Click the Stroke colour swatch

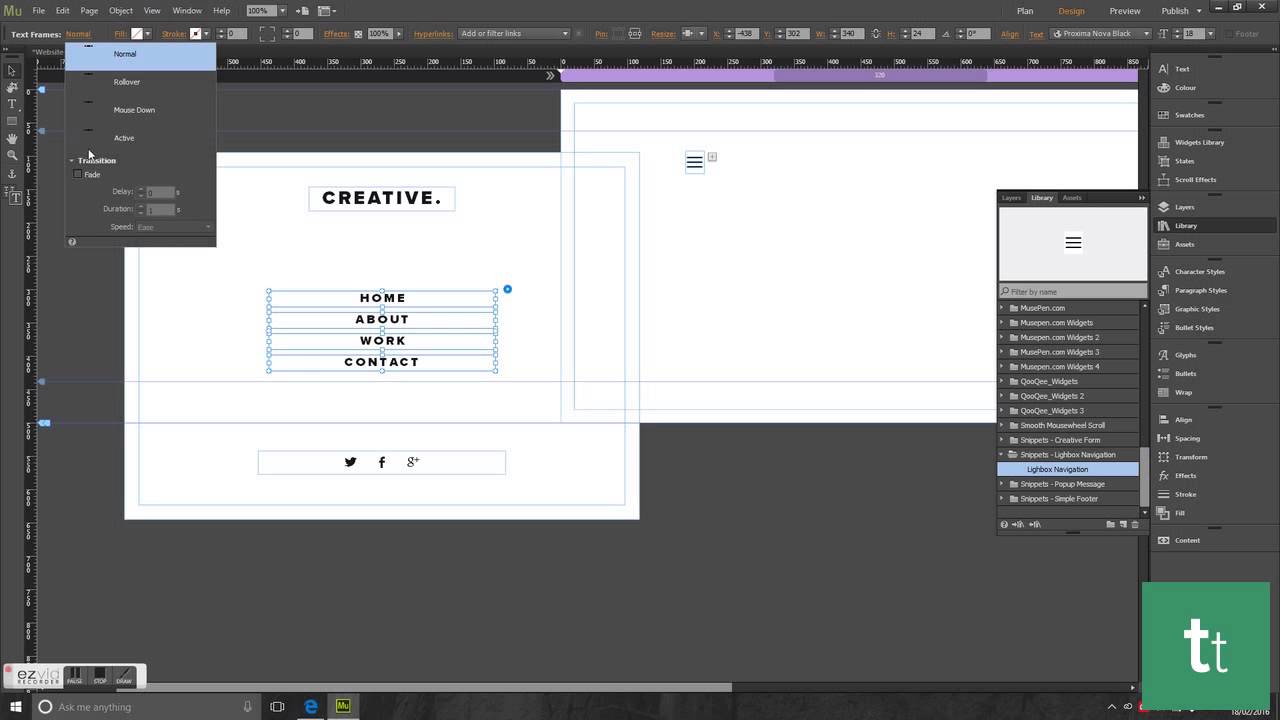[196, 34]
